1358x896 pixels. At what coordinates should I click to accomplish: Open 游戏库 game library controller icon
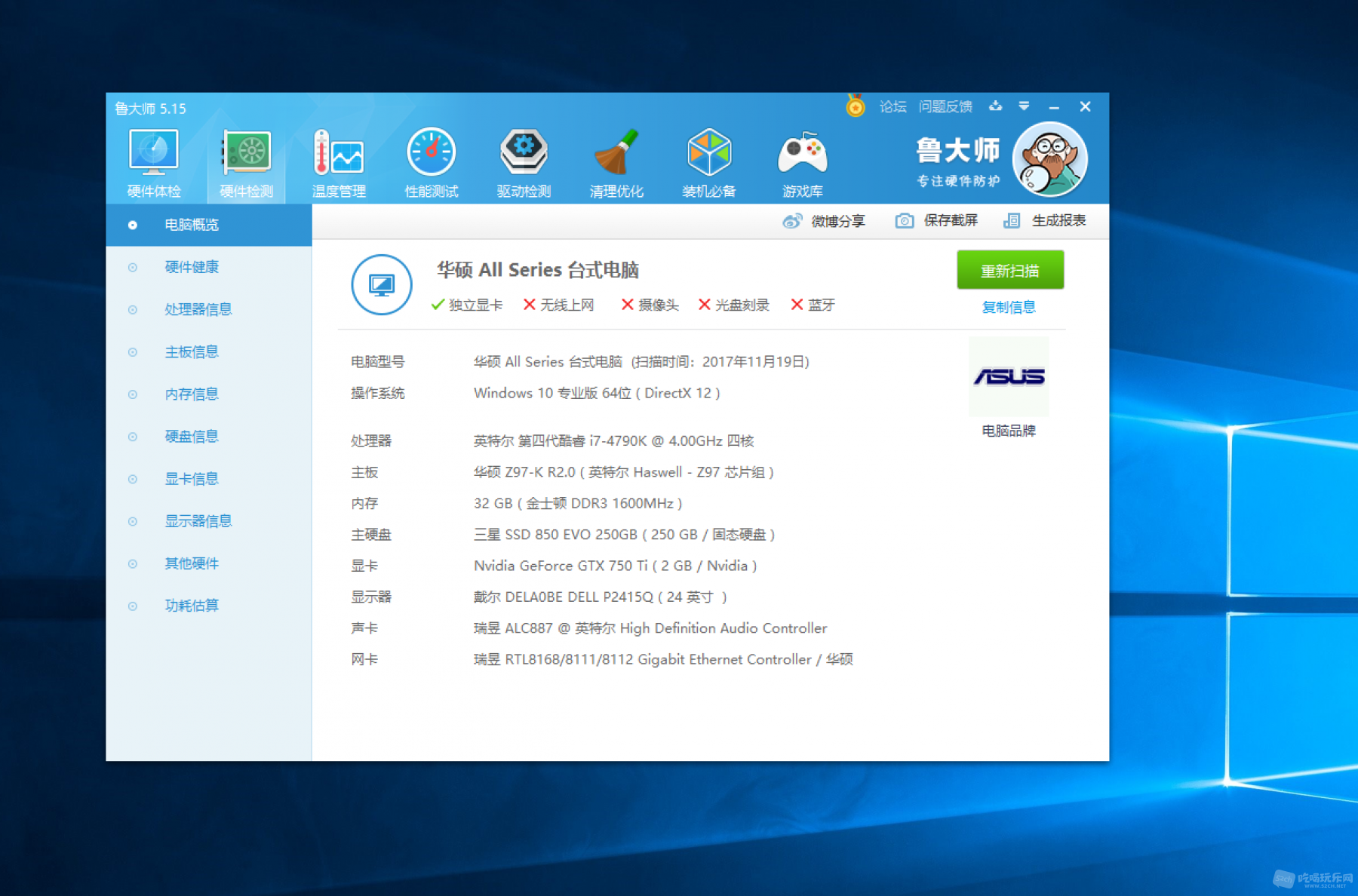coord(802,164)
